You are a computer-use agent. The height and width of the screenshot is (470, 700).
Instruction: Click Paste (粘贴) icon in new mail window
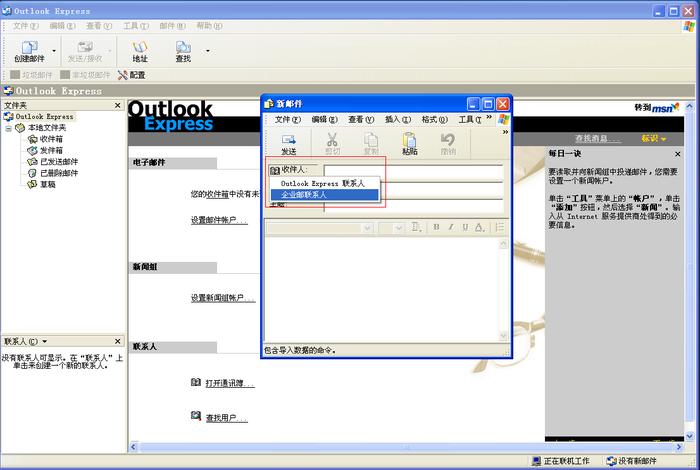coord(409,144)
